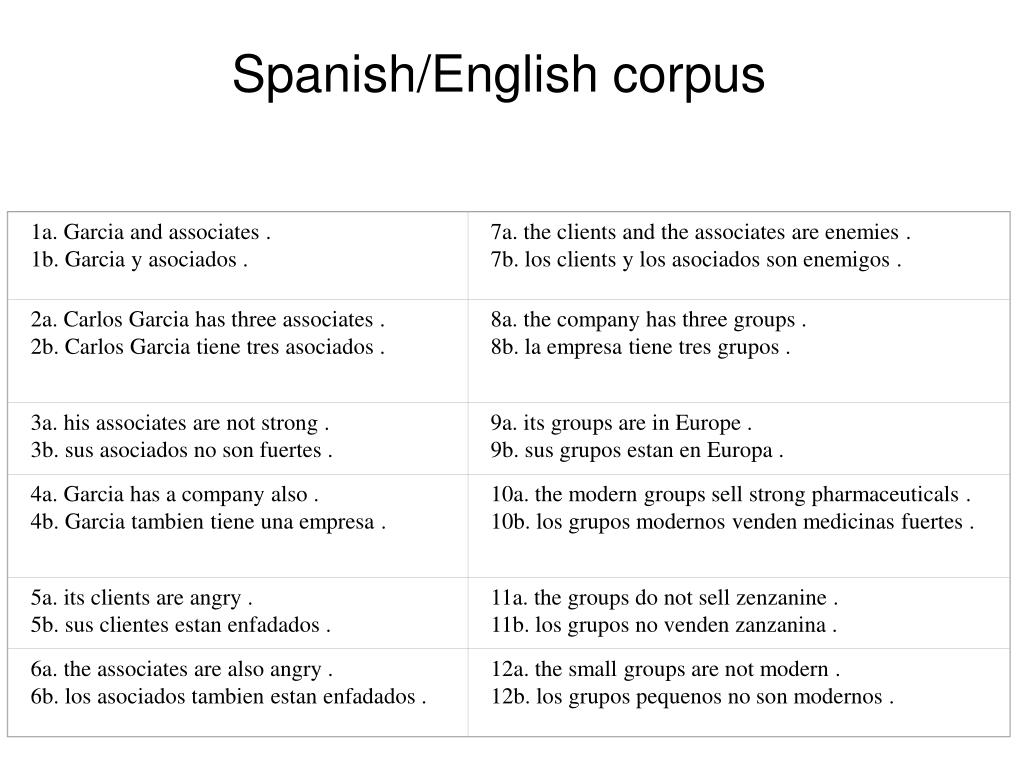Viewport: 1024px width, 768px height.
Task: Select sentence 12b los grupos pequenos no son modernos
Action: click(692, 697)
